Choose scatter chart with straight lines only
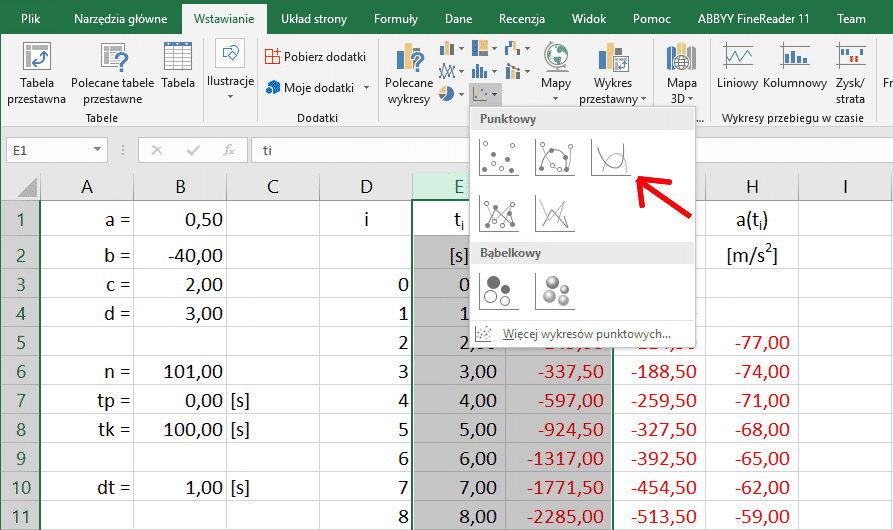 pos(555,213)
